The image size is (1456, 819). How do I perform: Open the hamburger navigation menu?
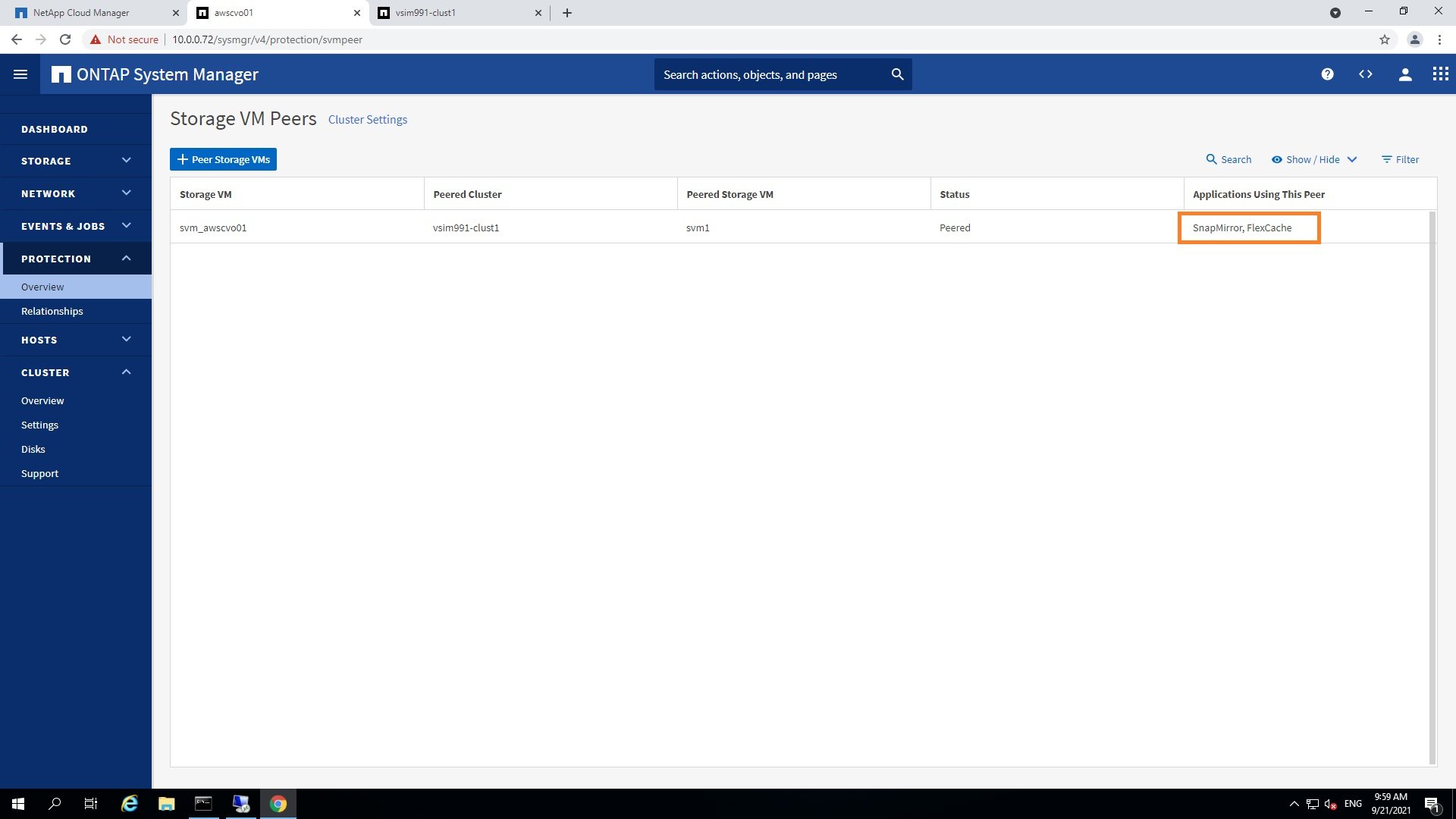[20, 74]
